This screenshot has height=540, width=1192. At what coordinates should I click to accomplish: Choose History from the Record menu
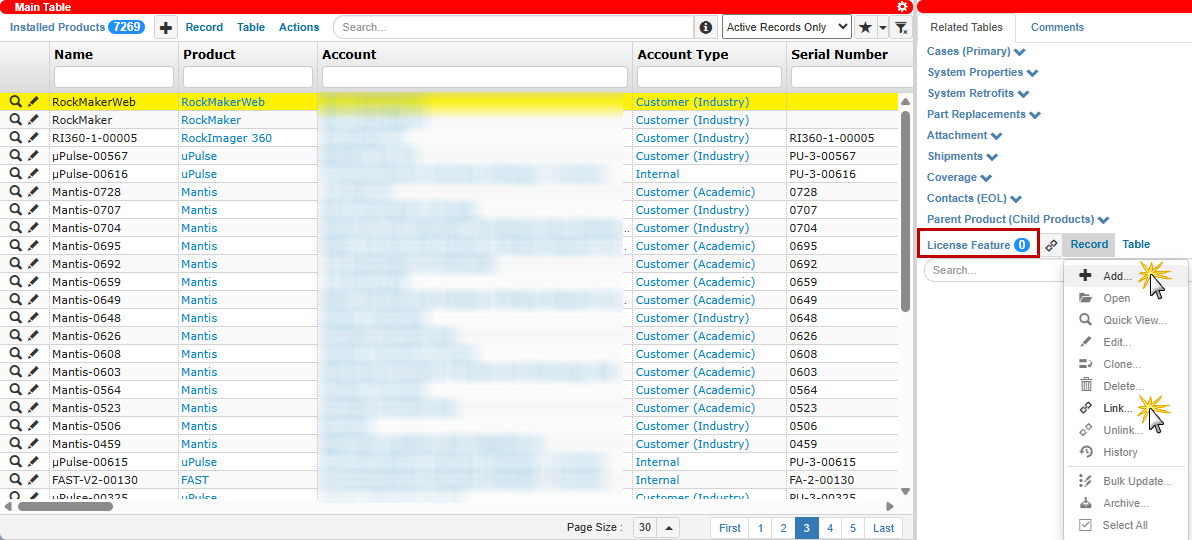(1120, 453)
